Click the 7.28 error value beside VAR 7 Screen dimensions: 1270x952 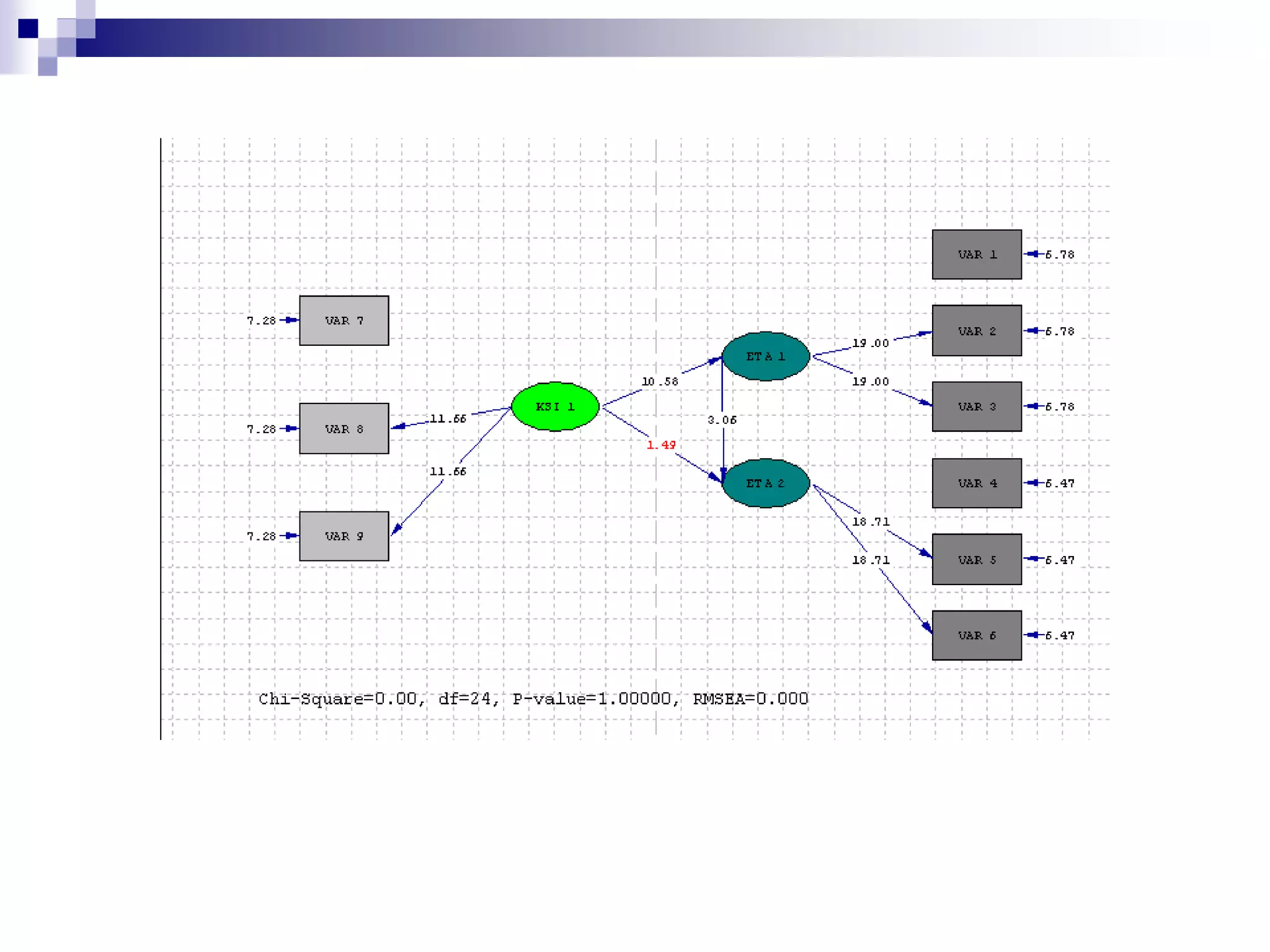pos(261,321)
